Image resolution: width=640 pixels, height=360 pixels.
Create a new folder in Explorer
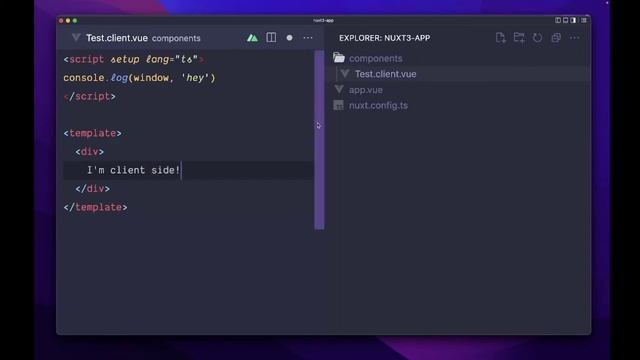[x=519, y=38]
